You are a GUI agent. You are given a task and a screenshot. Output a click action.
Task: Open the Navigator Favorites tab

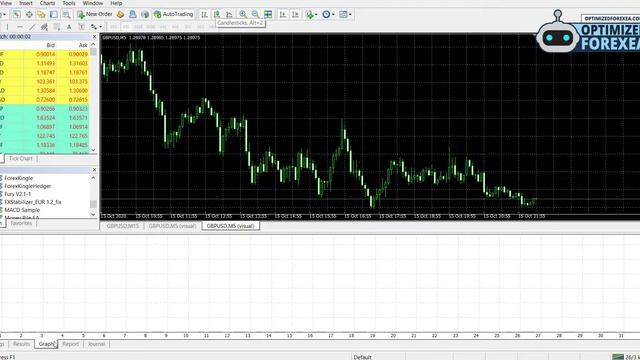point(21,223)
